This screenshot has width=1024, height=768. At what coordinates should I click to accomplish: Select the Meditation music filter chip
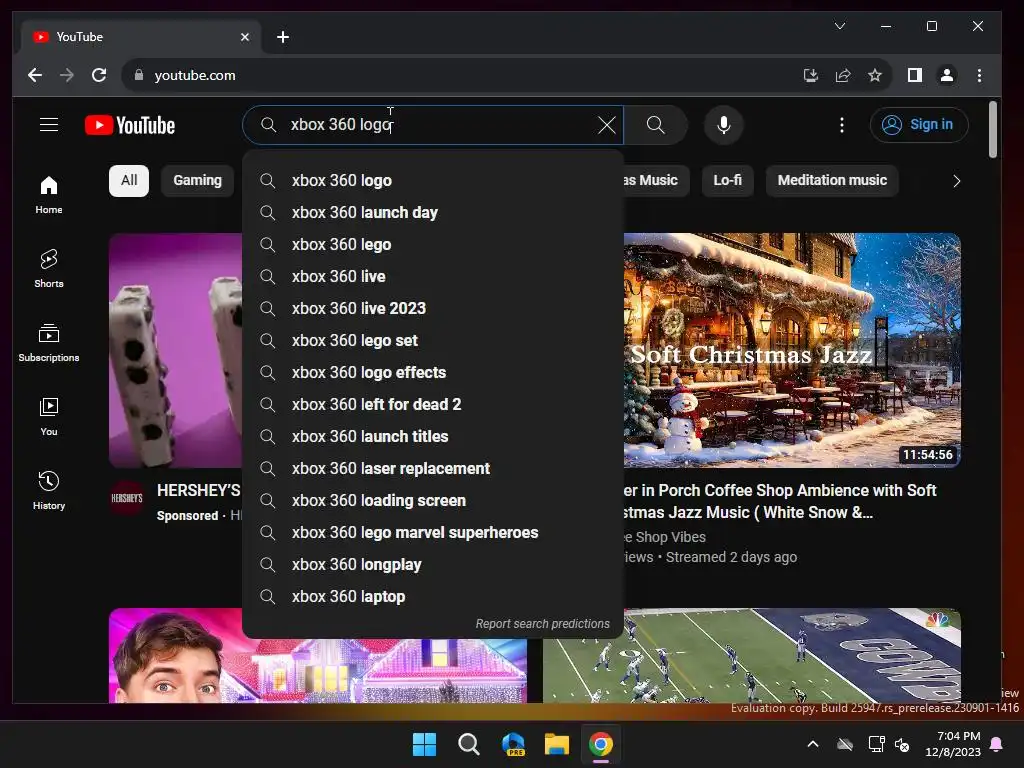832,180
